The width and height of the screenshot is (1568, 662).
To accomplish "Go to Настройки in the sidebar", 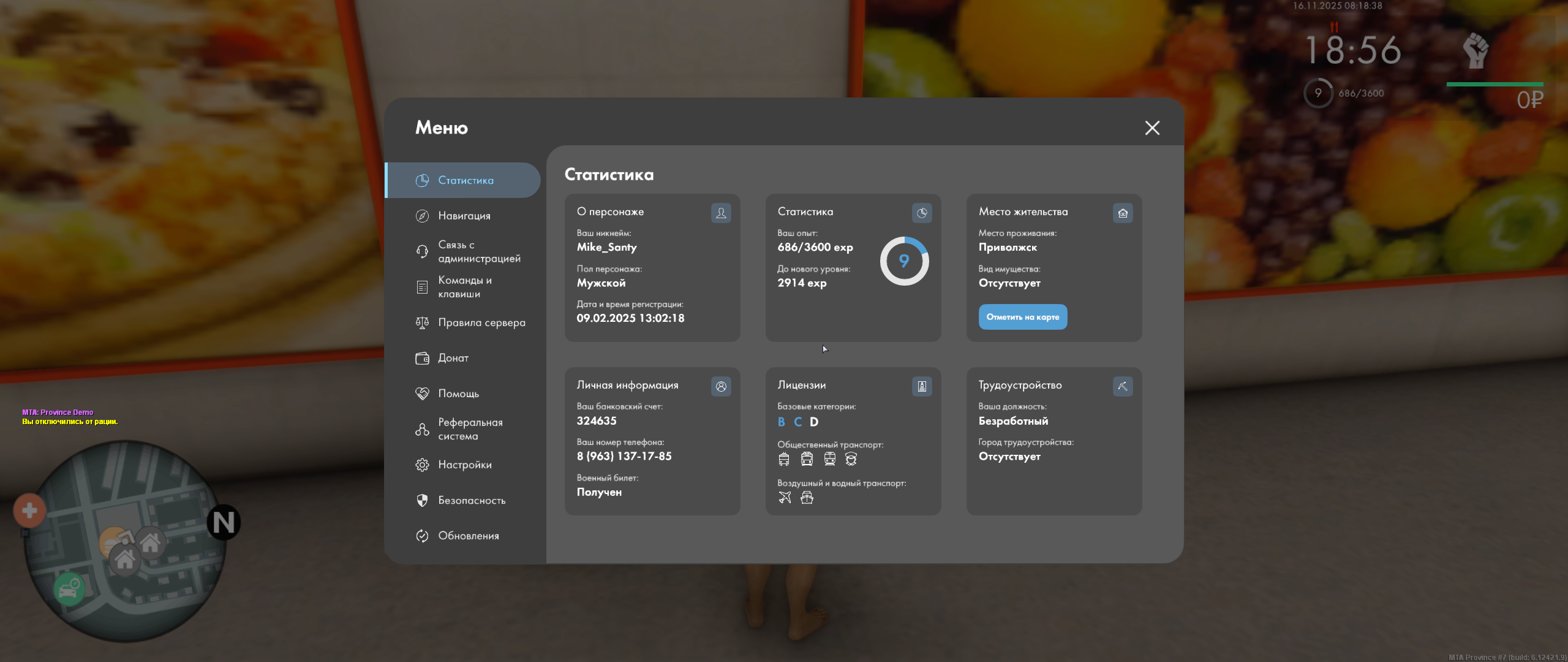I will [x=464, y=465].
